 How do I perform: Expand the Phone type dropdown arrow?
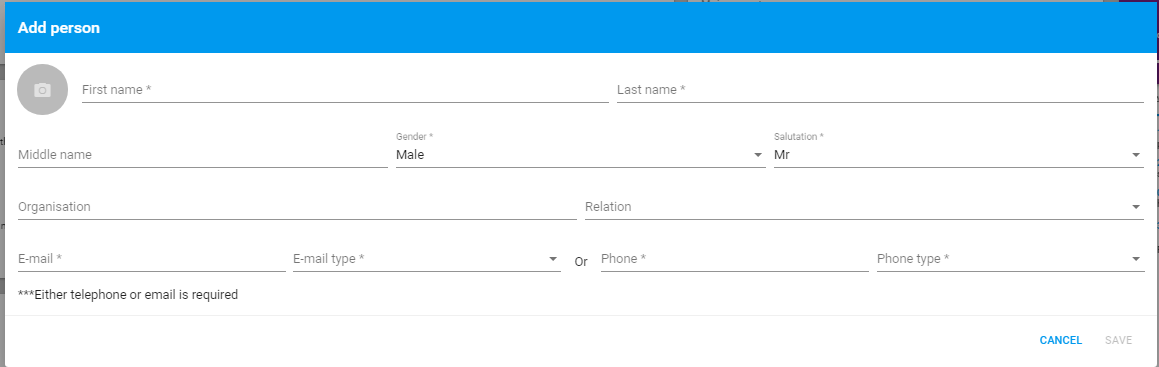point(1136,259)
